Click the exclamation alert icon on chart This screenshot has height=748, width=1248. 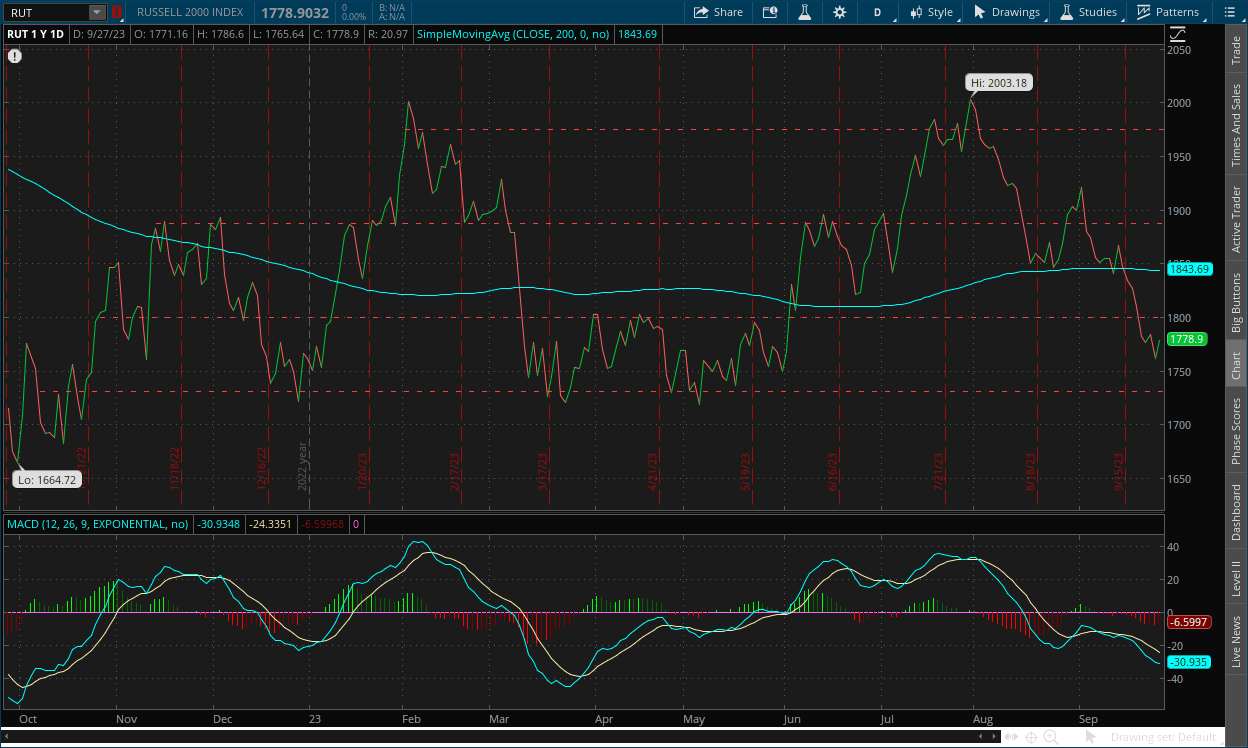[x=14, y=56]
